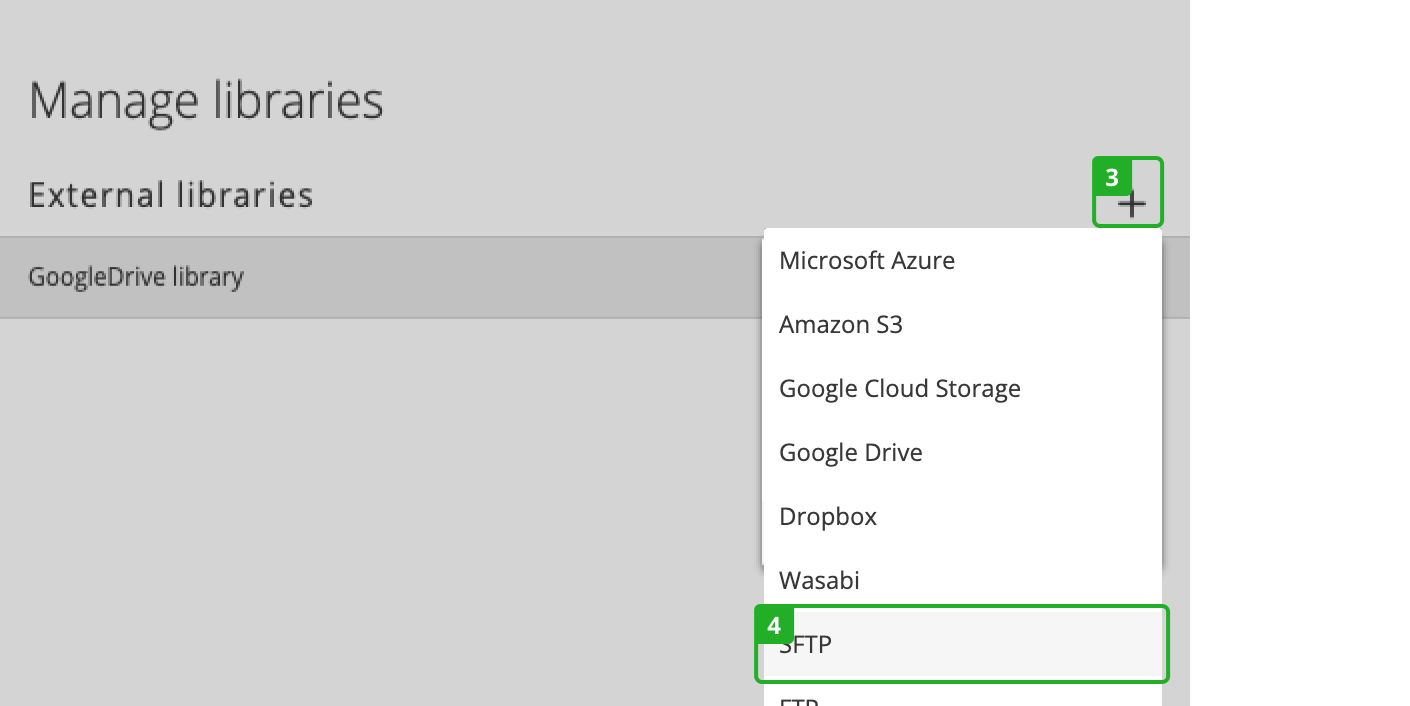This screenshot has height=706, width=1410.
Task: Click the FTP entry at the menu bottom
Action: click(x=800, y=700)
